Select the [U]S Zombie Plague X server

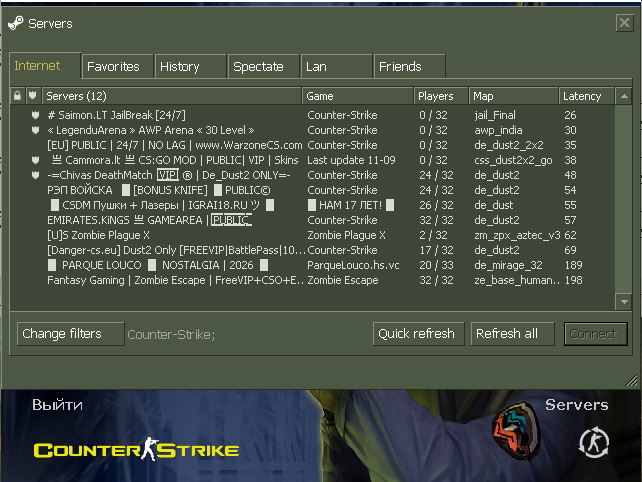tap(312, 235)
